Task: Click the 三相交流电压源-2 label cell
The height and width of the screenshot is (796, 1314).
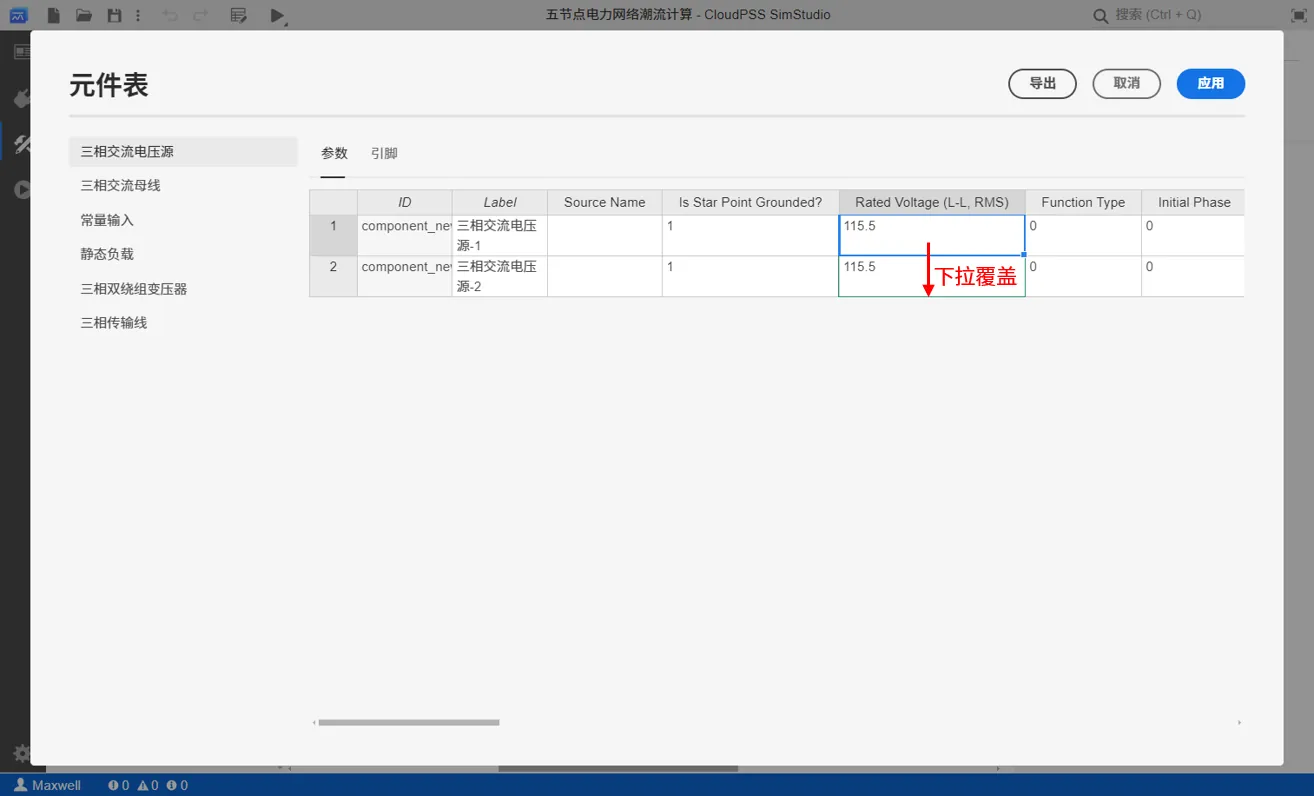Action: click(x=500, y=276)
